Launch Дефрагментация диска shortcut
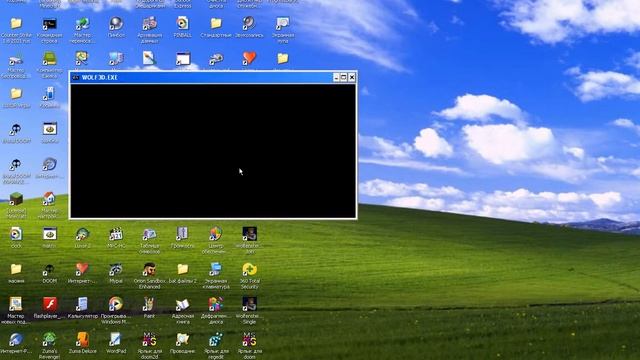640x360 pixels. pos(216,304)
